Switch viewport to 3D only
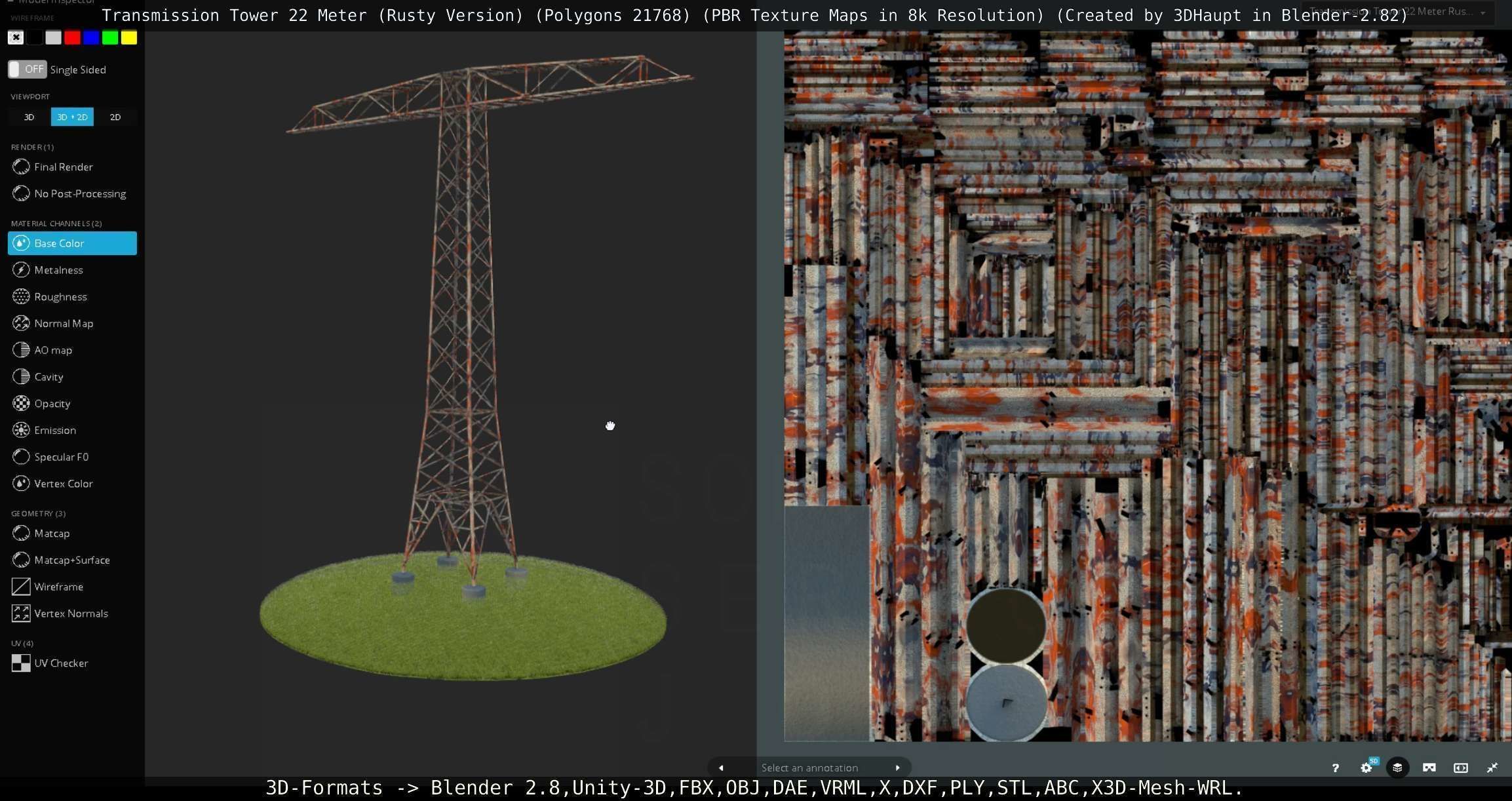 pos(29,117)
